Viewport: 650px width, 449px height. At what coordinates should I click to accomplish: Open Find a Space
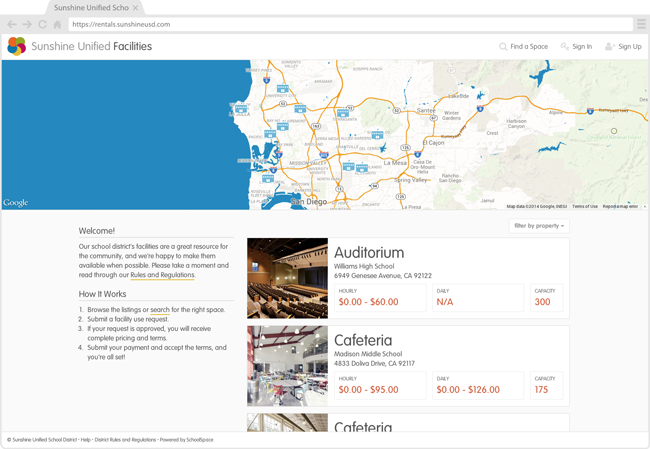(529, 46)
